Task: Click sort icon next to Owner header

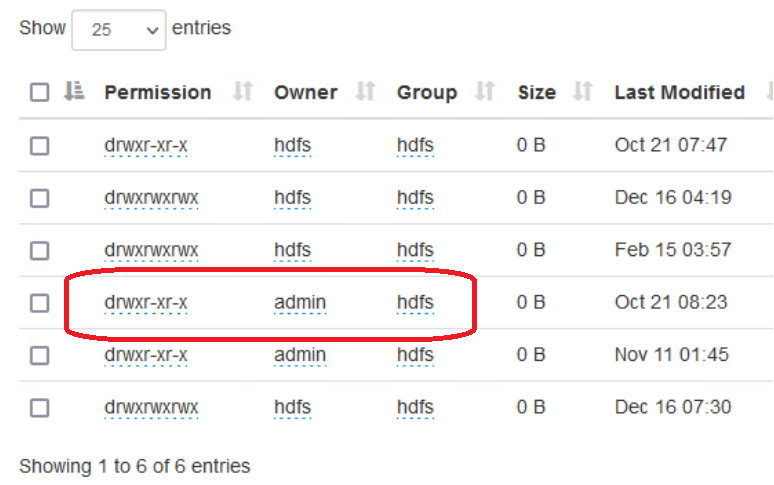Action: point(365,92)
